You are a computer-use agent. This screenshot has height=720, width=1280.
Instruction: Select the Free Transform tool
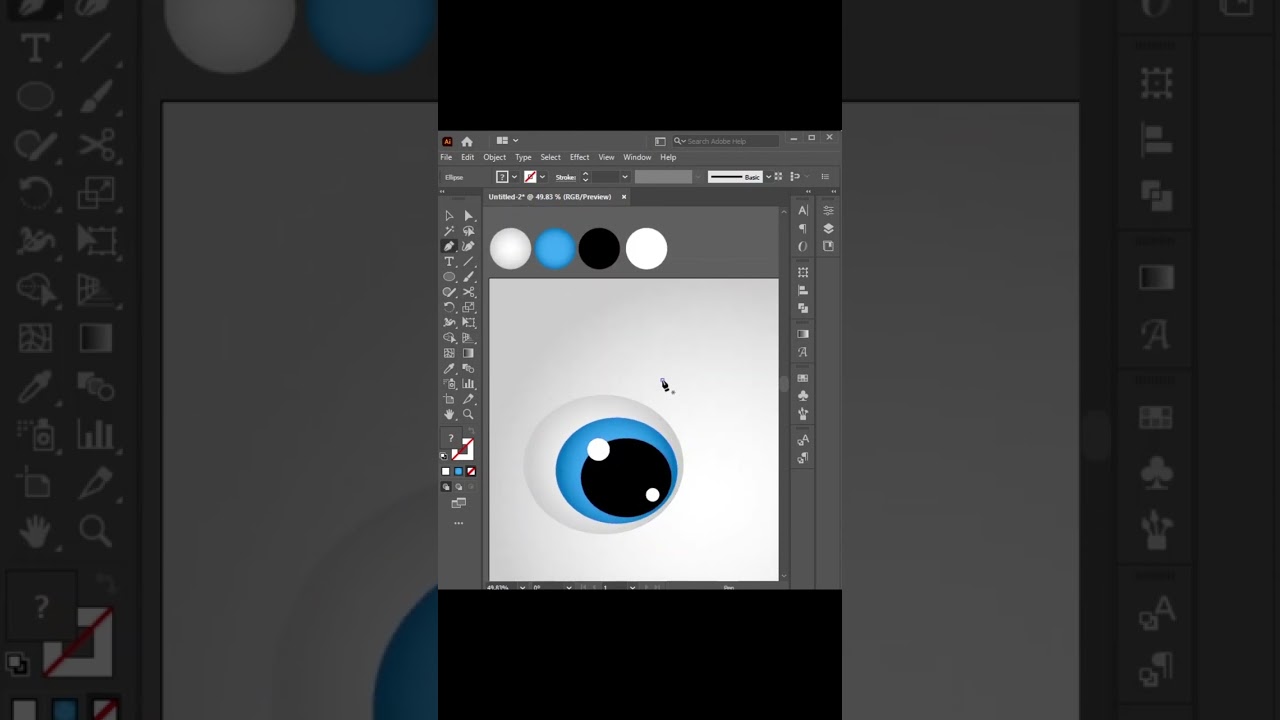pyautogui.click(x=468, y=323)
